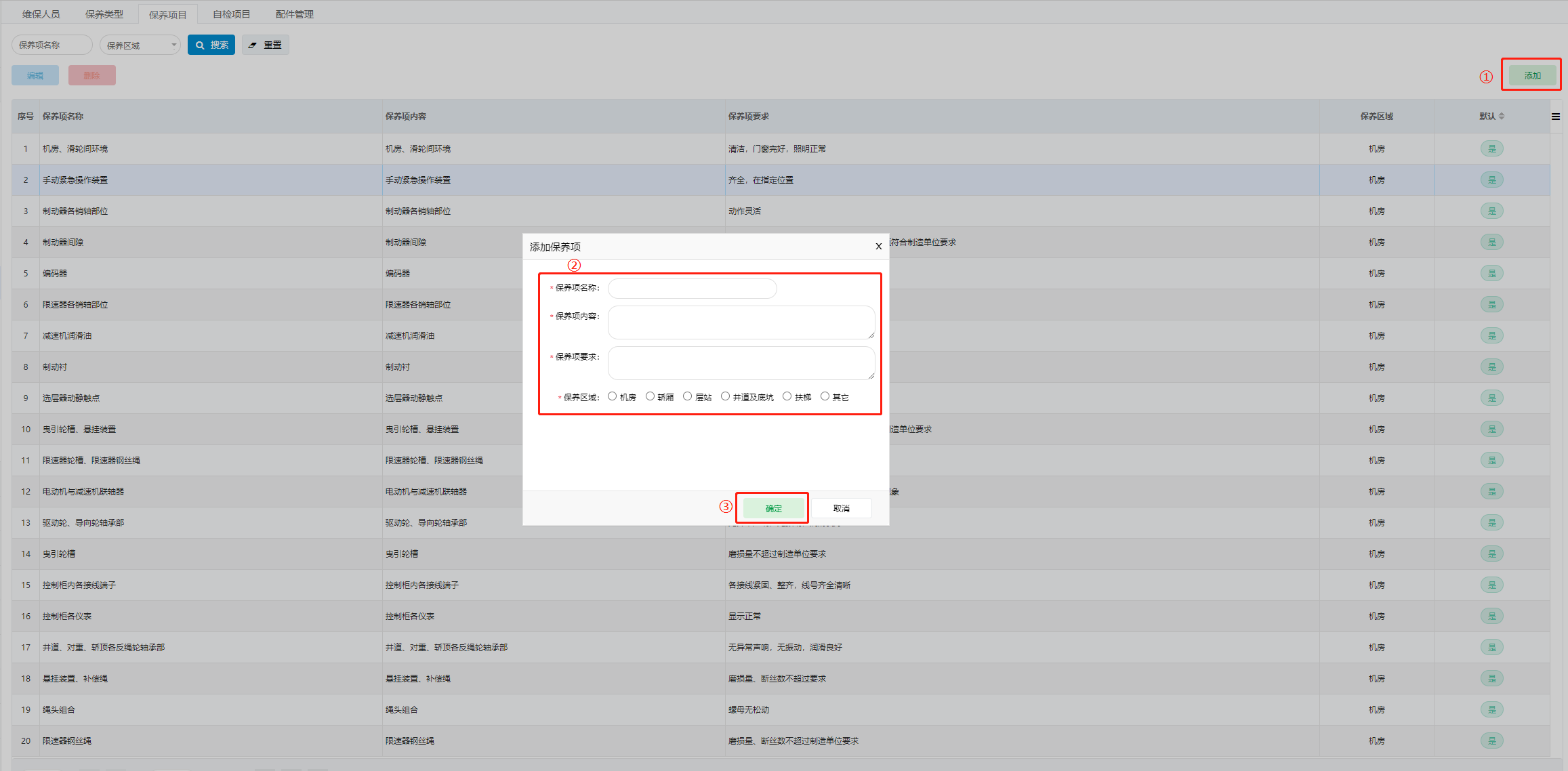Click the 保养项名称 field in dialog
1568x771 pixels.
692,289
